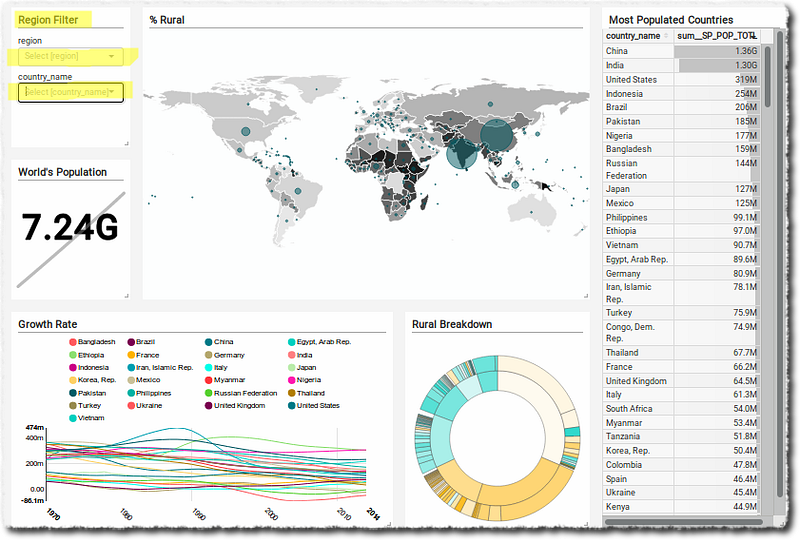Select Myanmar in Growth Rate legend
The image size is (800, 540).
point(225,380)
